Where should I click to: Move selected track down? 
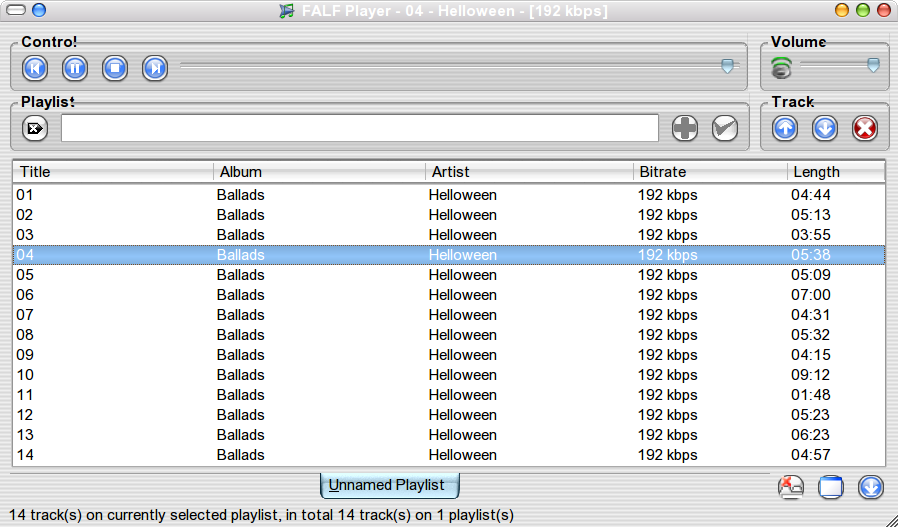pyautogui.click(x=825, y=128)
